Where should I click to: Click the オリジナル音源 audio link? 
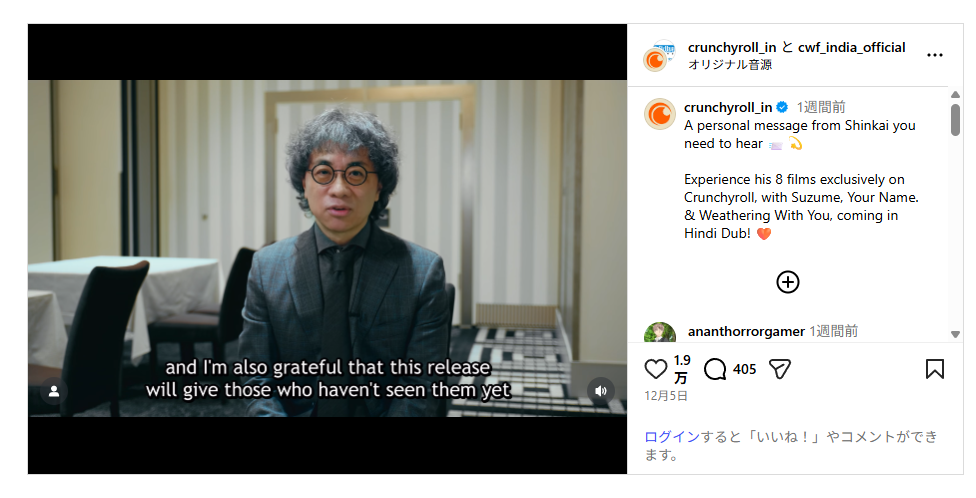(x=730, y=65)
